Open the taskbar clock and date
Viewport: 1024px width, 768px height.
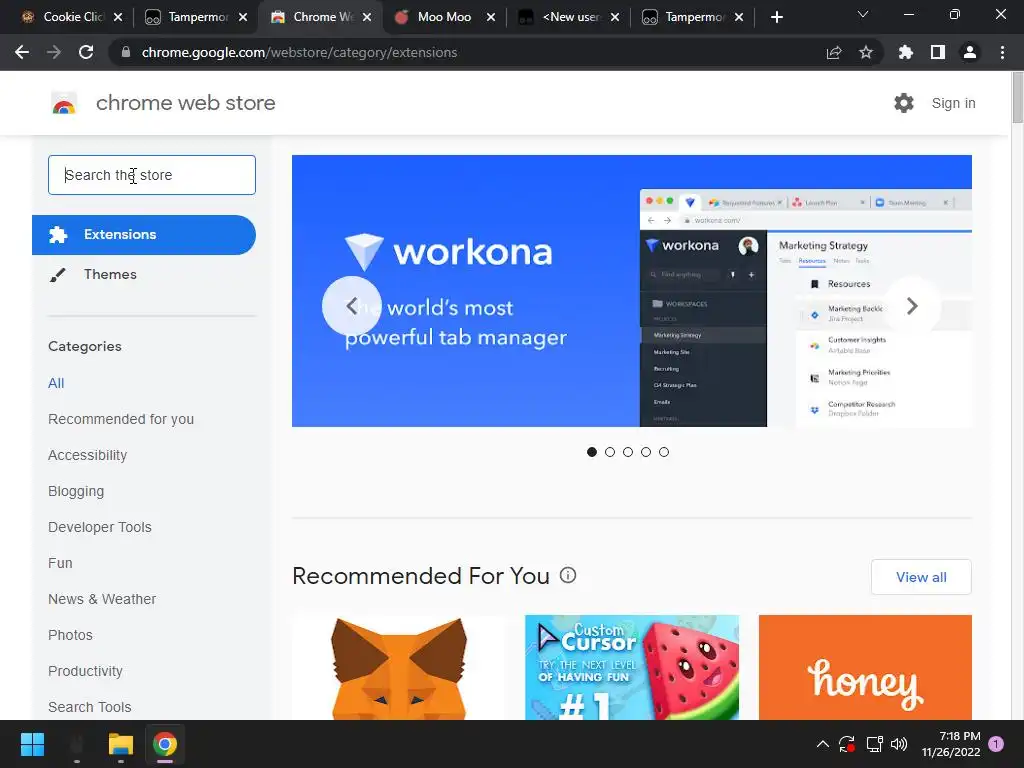951,744
